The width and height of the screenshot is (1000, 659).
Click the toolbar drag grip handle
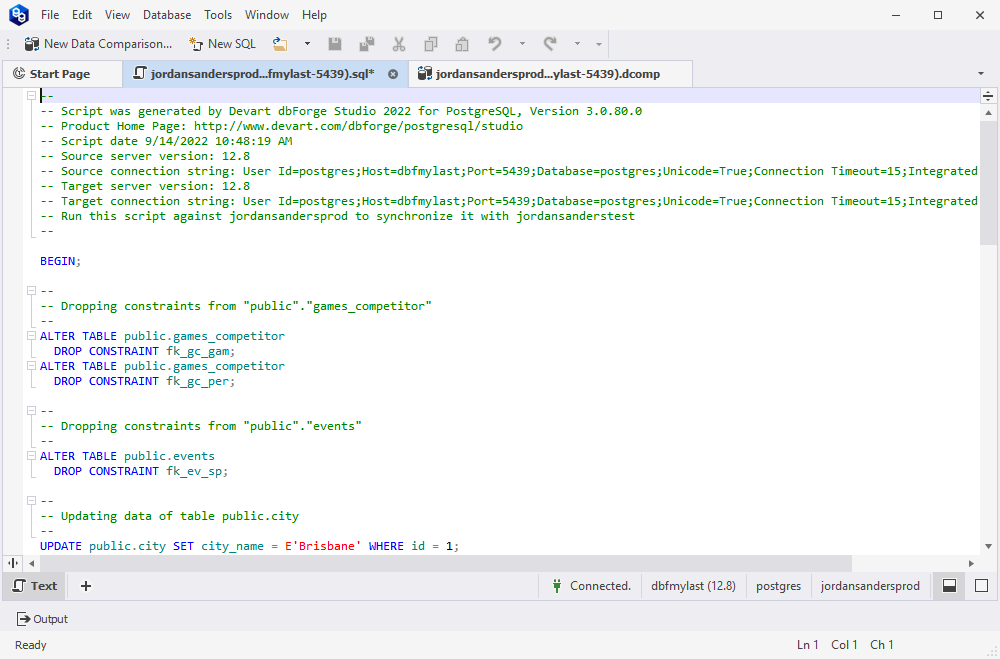(x=8, y=44)
